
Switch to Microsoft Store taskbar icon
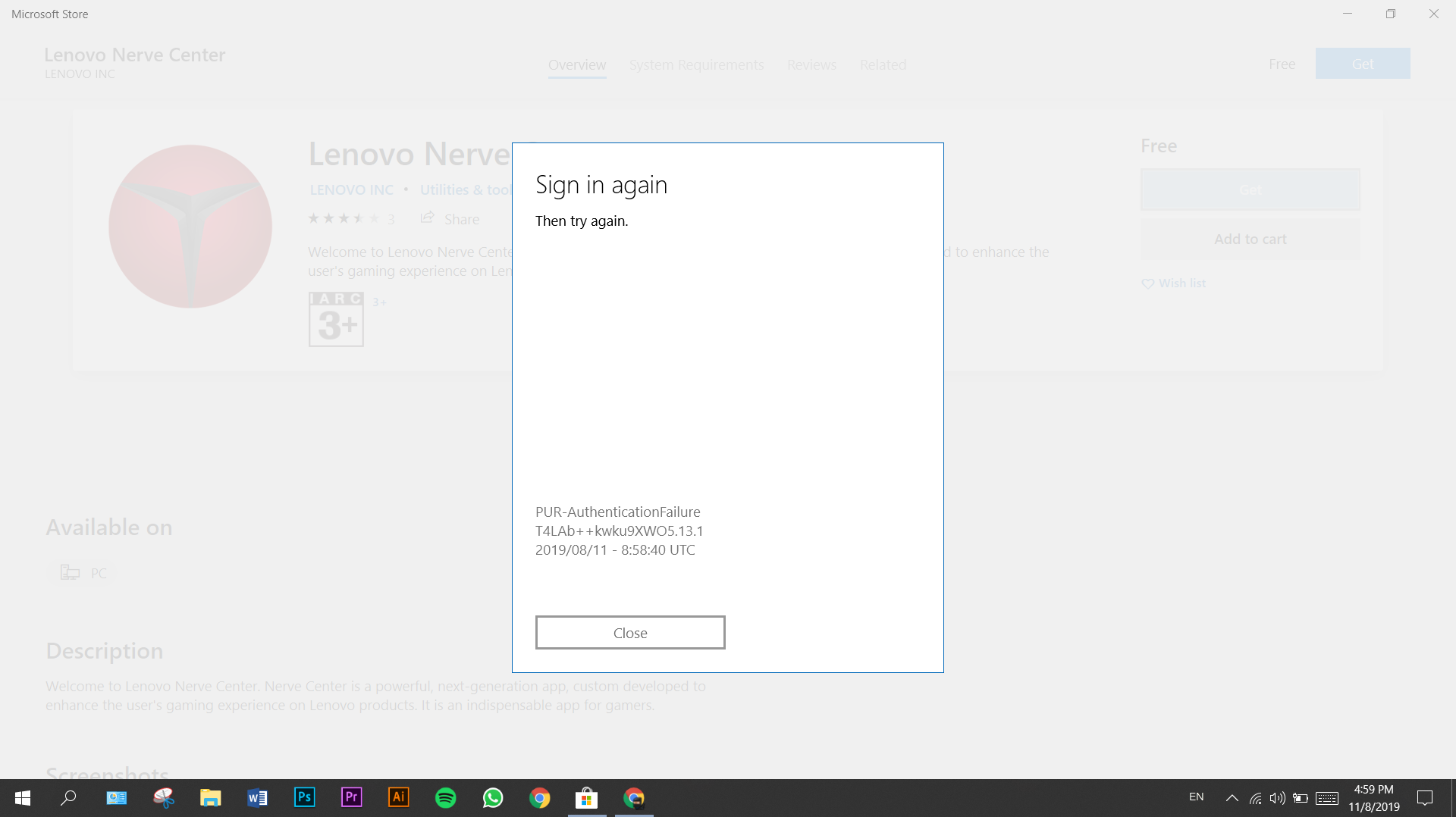[x=587, y=798]
